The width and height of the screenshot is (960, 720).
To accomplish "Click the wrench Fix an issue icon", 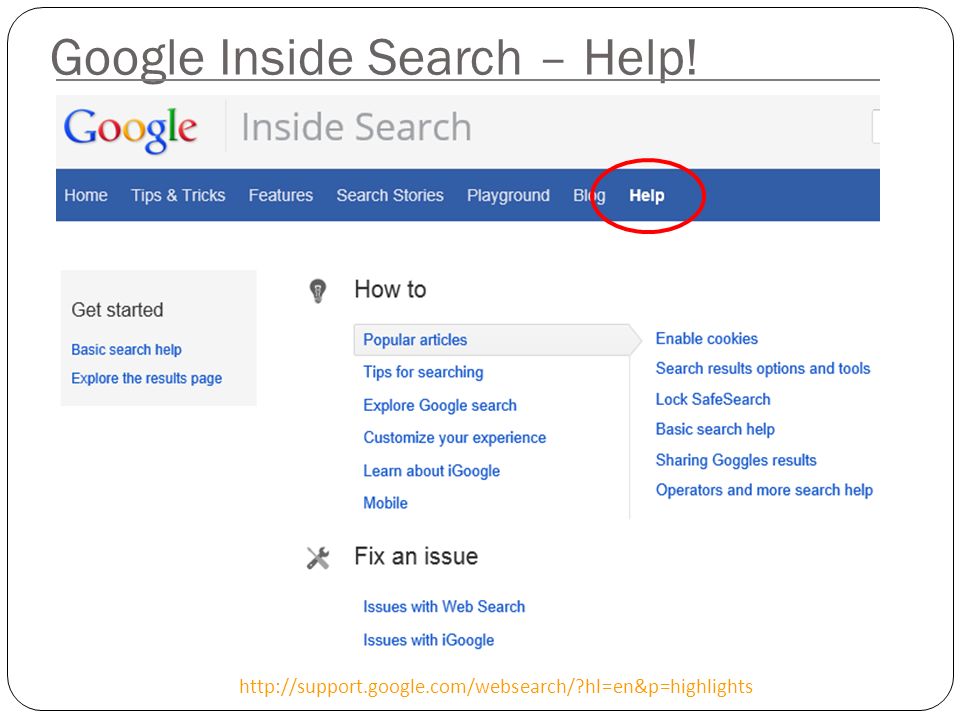I will pyautogui.click(x=318, y=558).
